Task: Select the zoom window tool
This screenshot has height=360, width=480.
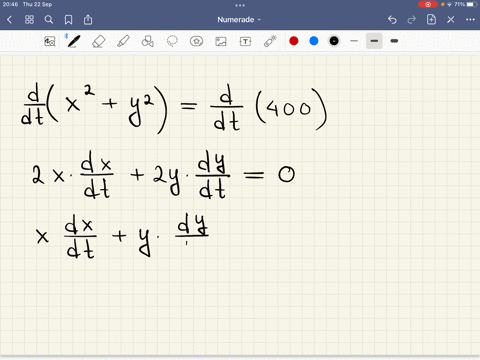Action: 50,41
